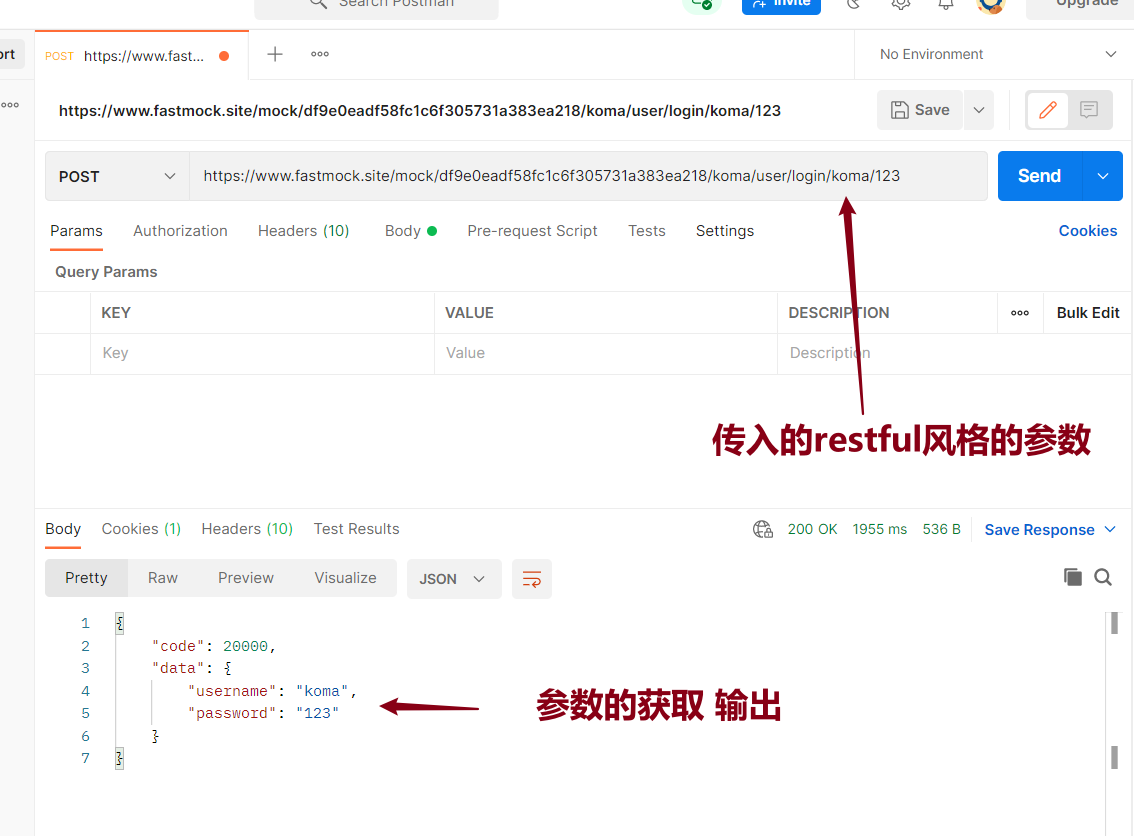Select the Preview view button

(x=246, y=578)
